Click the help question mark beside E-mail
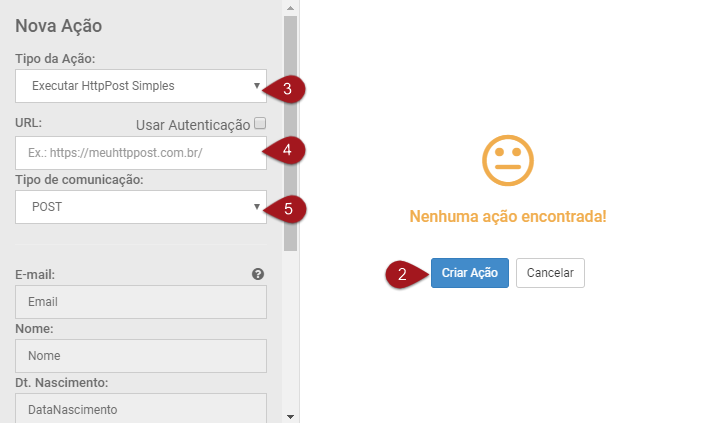This screenshot has width=704, height=423. [258, 274]
